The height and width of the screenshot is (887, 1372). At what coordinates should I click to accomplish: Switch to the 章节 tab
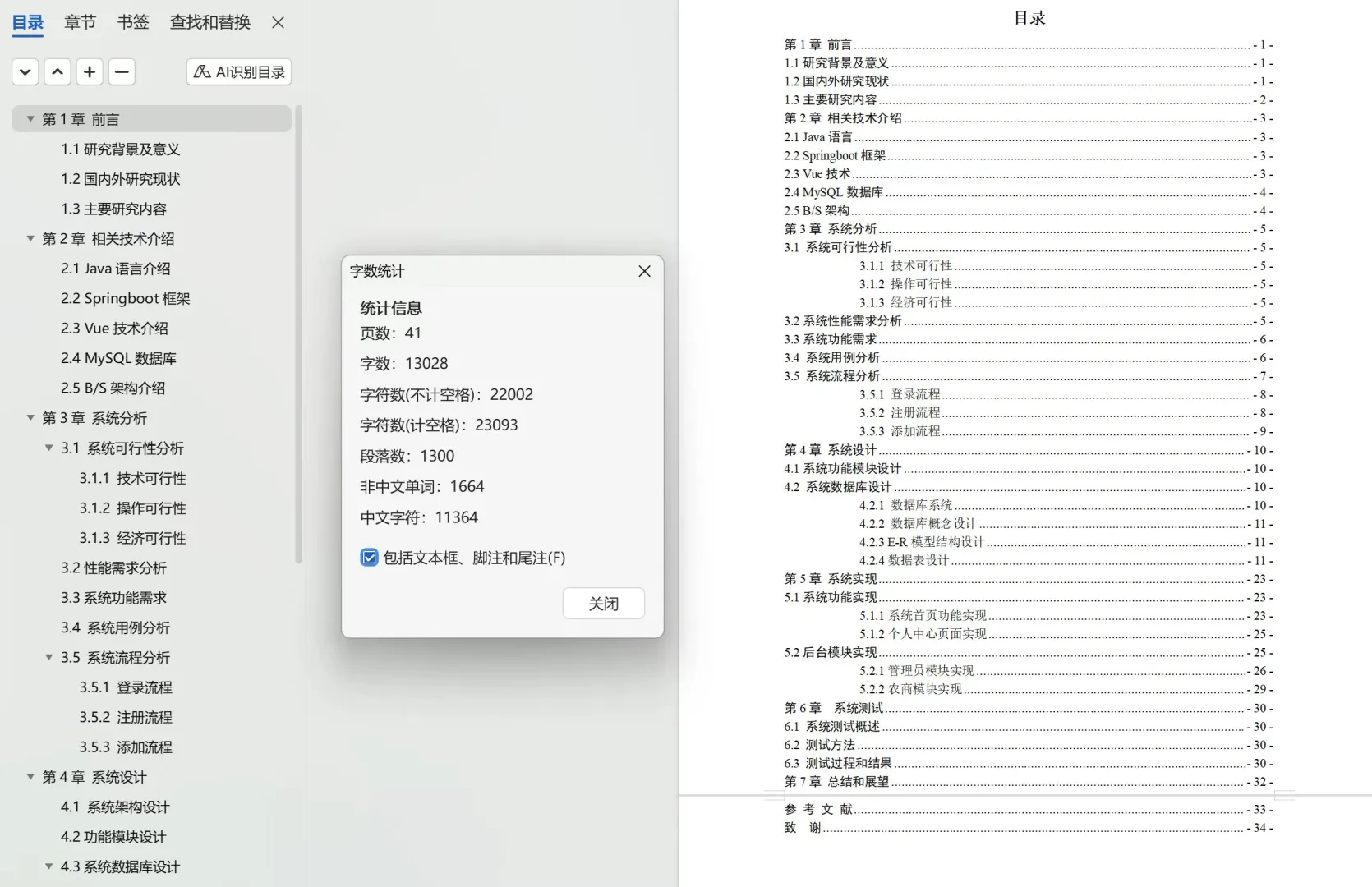[x=79, y=22]
